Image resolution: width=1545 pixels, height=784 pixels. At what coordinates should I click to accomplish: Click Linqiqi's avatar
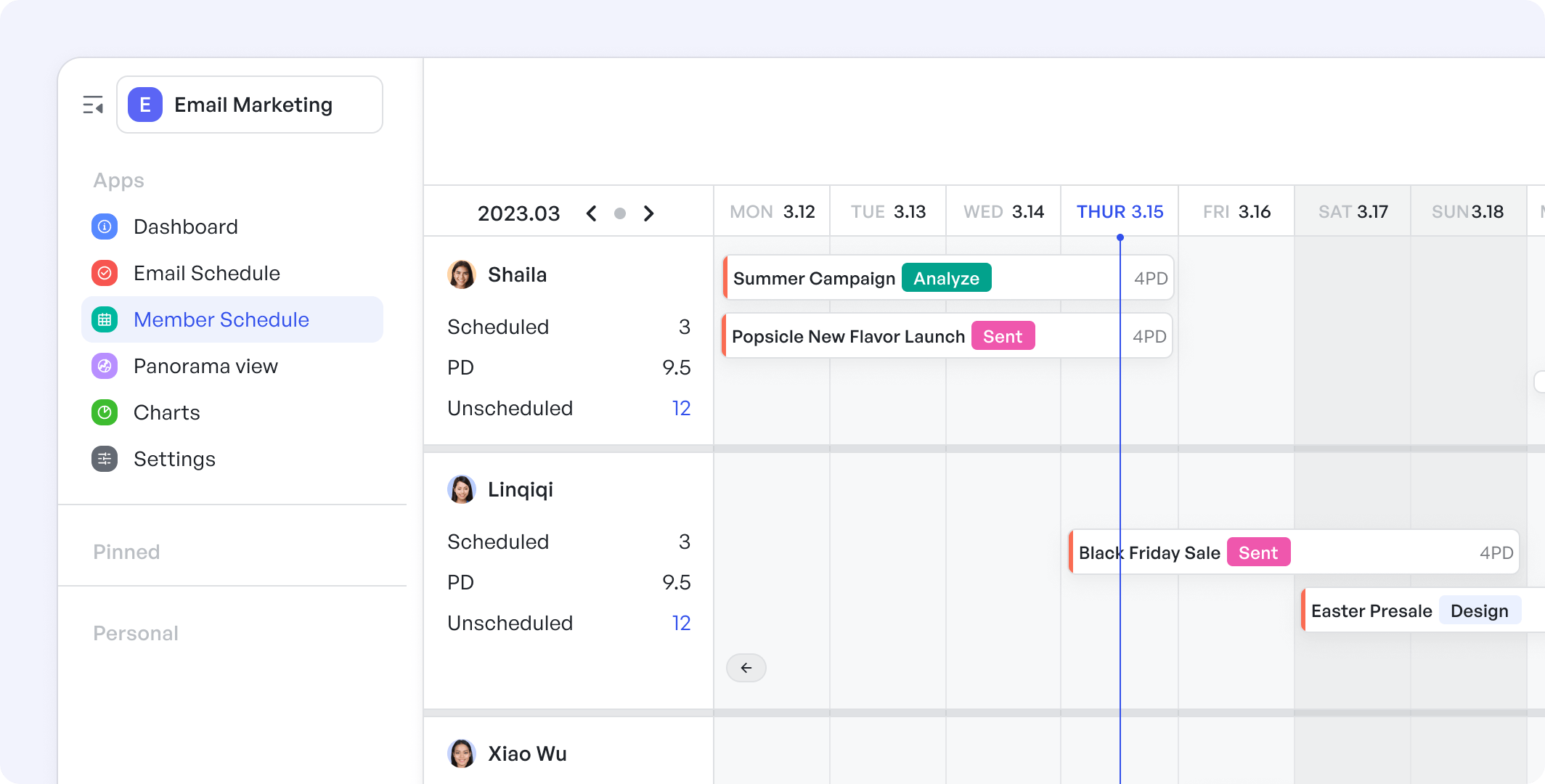click(462, 489)
